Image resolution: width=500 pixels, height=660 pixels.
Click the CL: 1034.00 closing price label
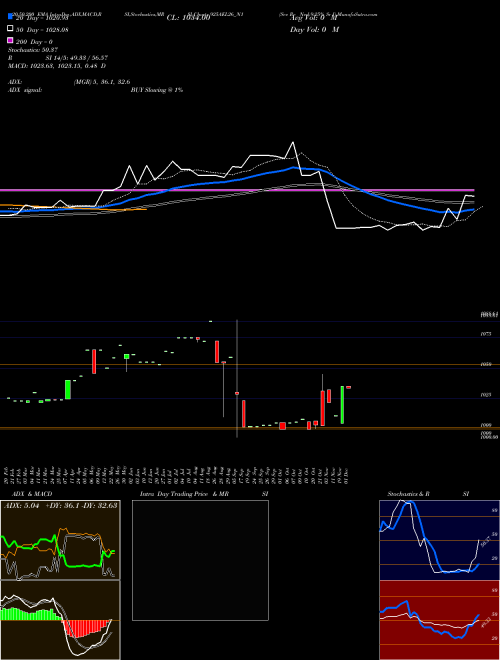point(188,18)
